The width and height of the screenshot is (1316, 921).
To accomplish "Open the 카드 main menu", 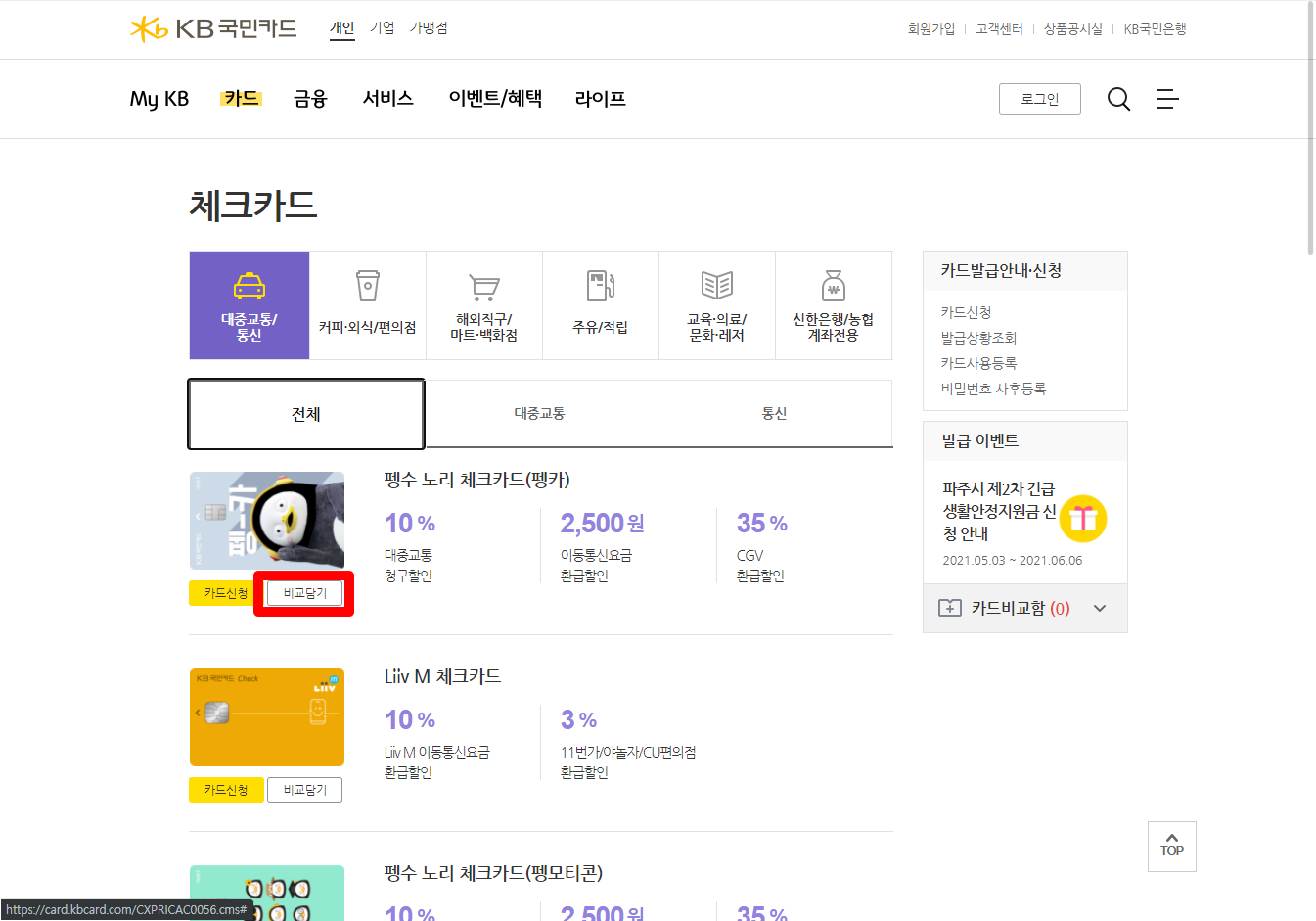I will point(241,98).
